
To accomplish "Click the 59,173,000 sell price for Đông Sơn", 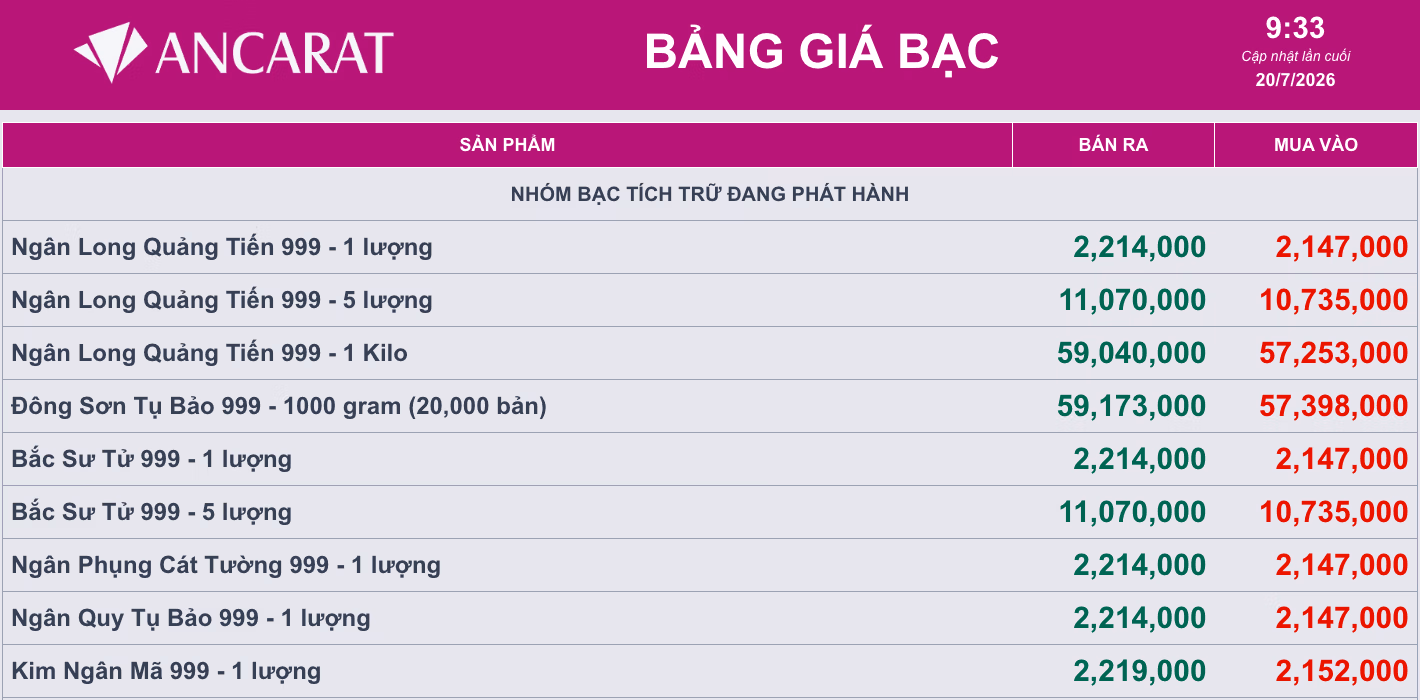I will coord(1131,406).
